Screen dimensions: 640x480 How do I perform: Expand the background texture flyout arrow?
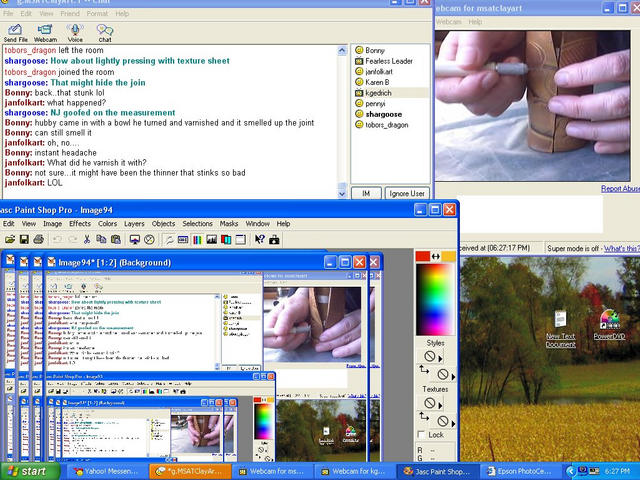453,423
